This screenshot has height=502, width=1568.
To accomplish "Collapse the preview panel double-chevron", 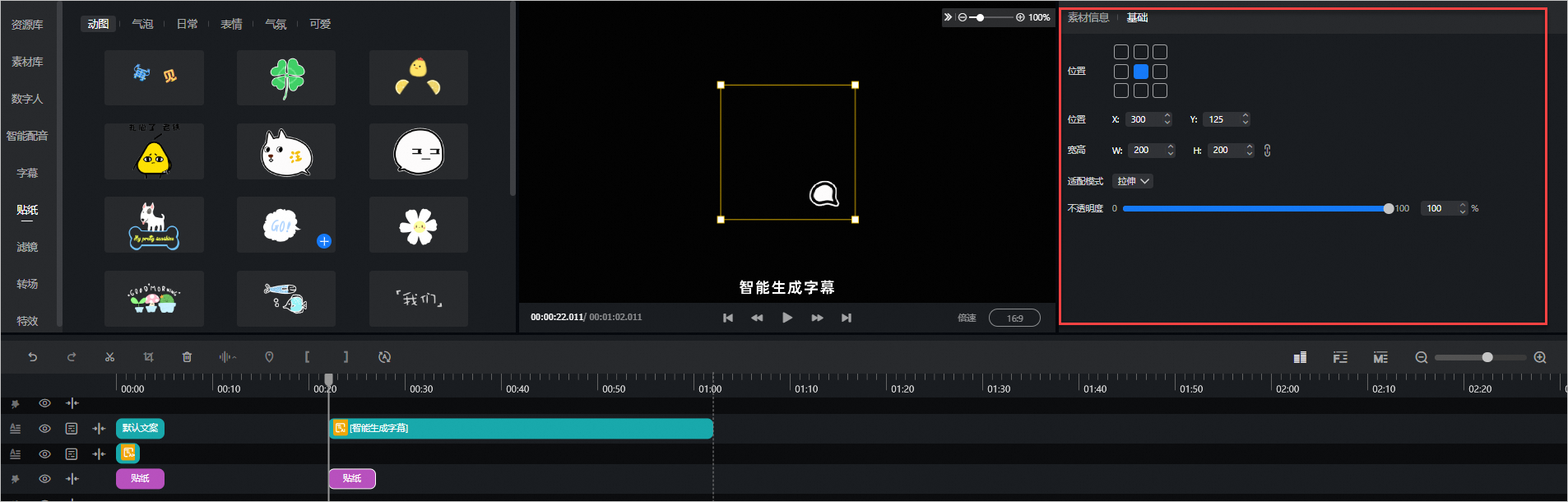I will click(x=948, y=17).
